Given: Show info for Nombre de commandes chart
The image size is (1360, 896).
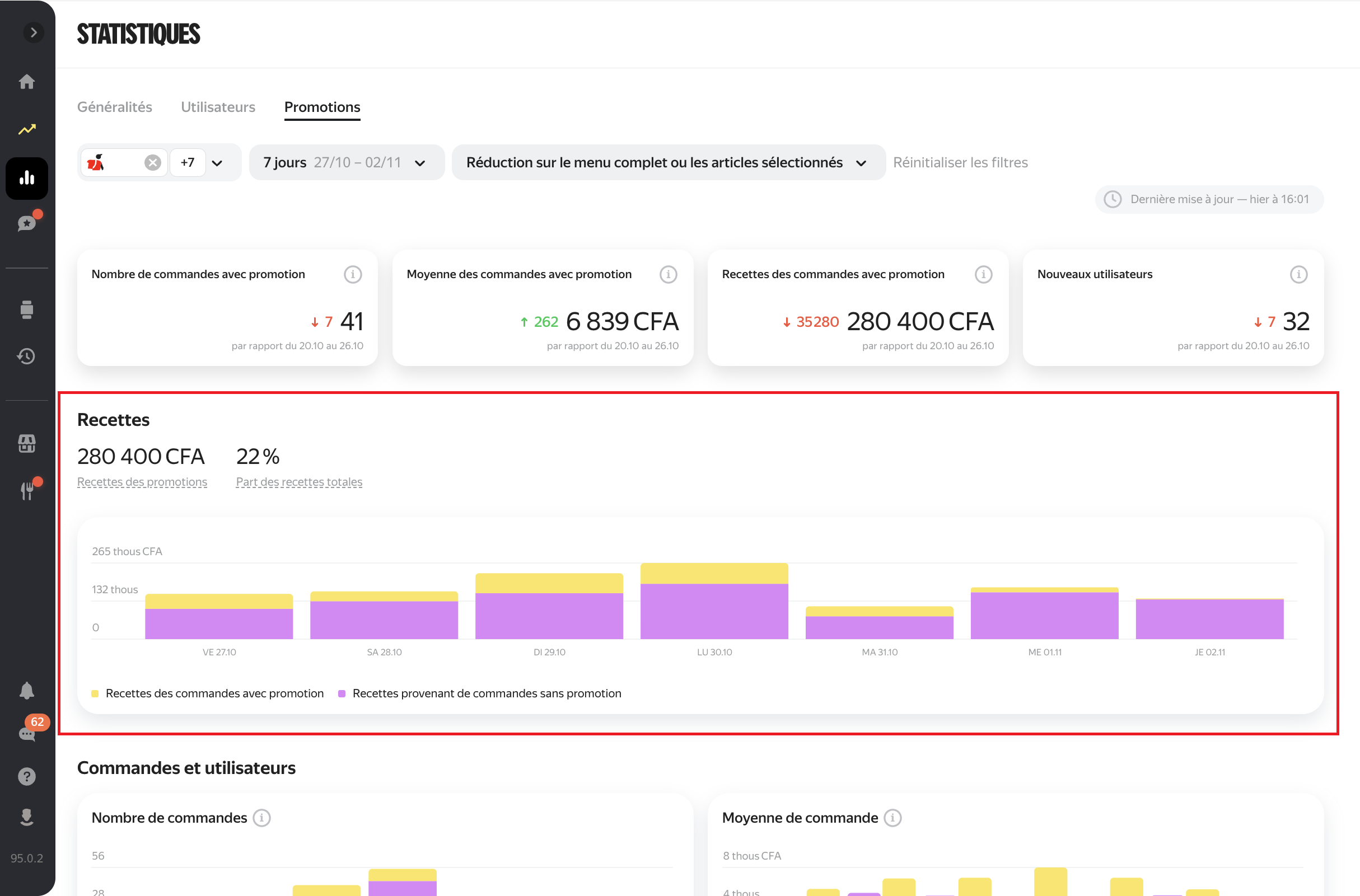Looking at the screenshot, I should point(262,818).
